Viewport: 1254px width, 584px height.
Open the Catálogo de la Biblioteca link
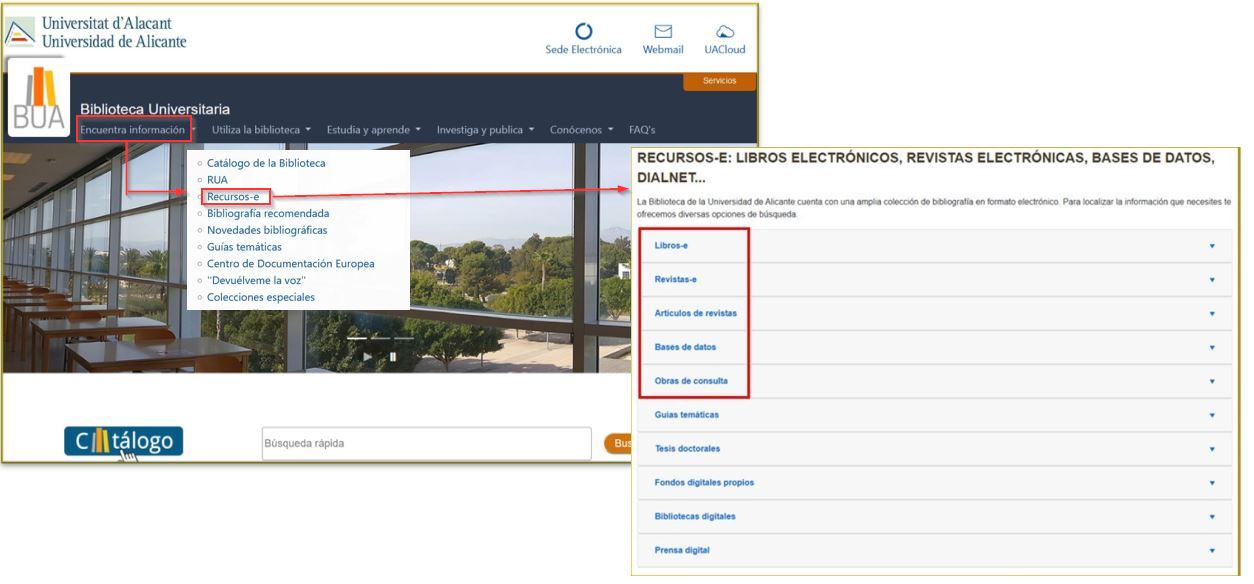click(266, 162)
